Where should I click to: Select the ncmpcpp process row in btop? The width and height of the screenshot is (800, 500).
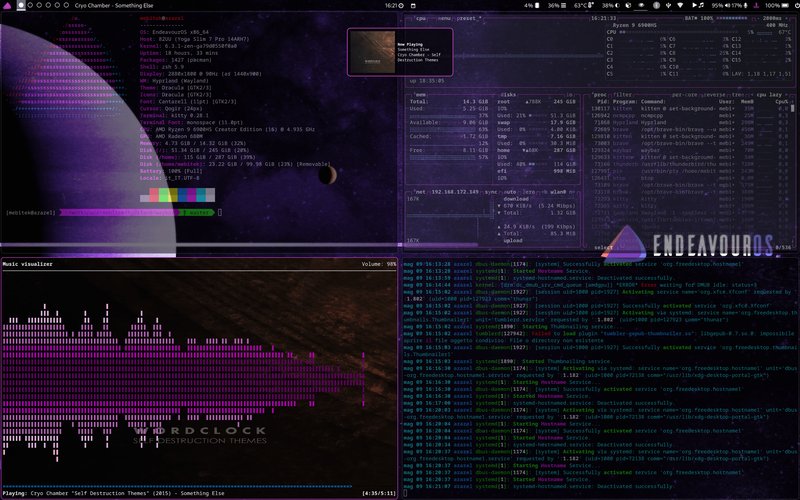pyautogui.click(x=691, y=116)
